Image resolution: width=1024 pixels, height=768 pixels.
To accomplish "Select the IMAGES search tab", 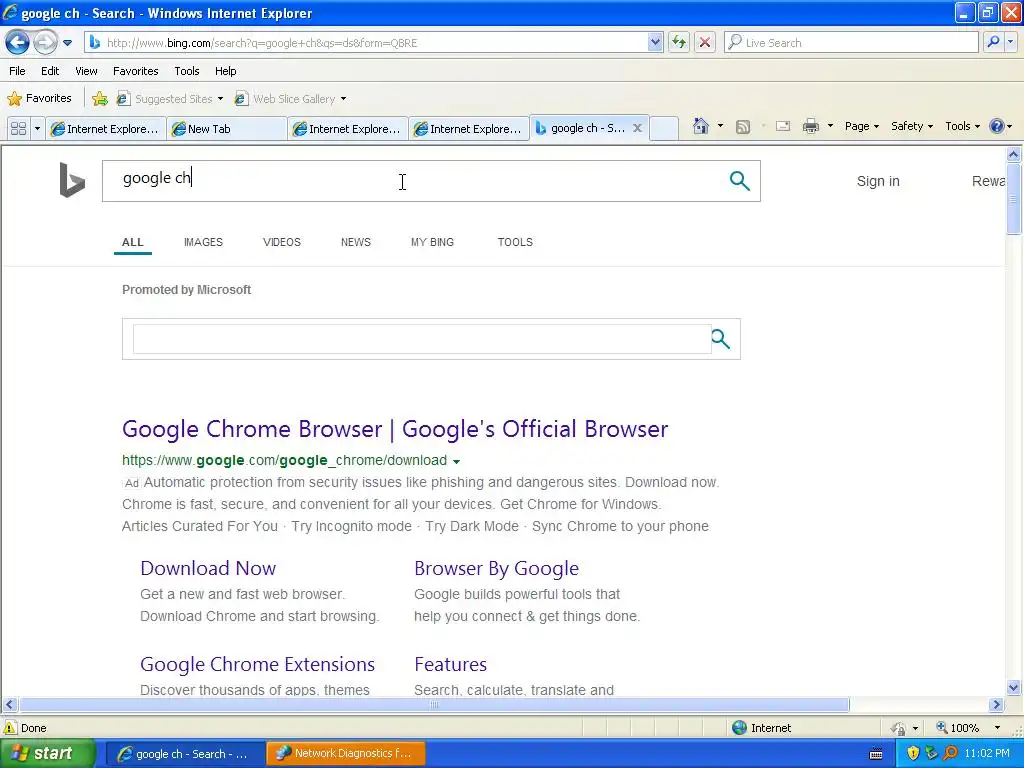I will [x=203, y=242].
